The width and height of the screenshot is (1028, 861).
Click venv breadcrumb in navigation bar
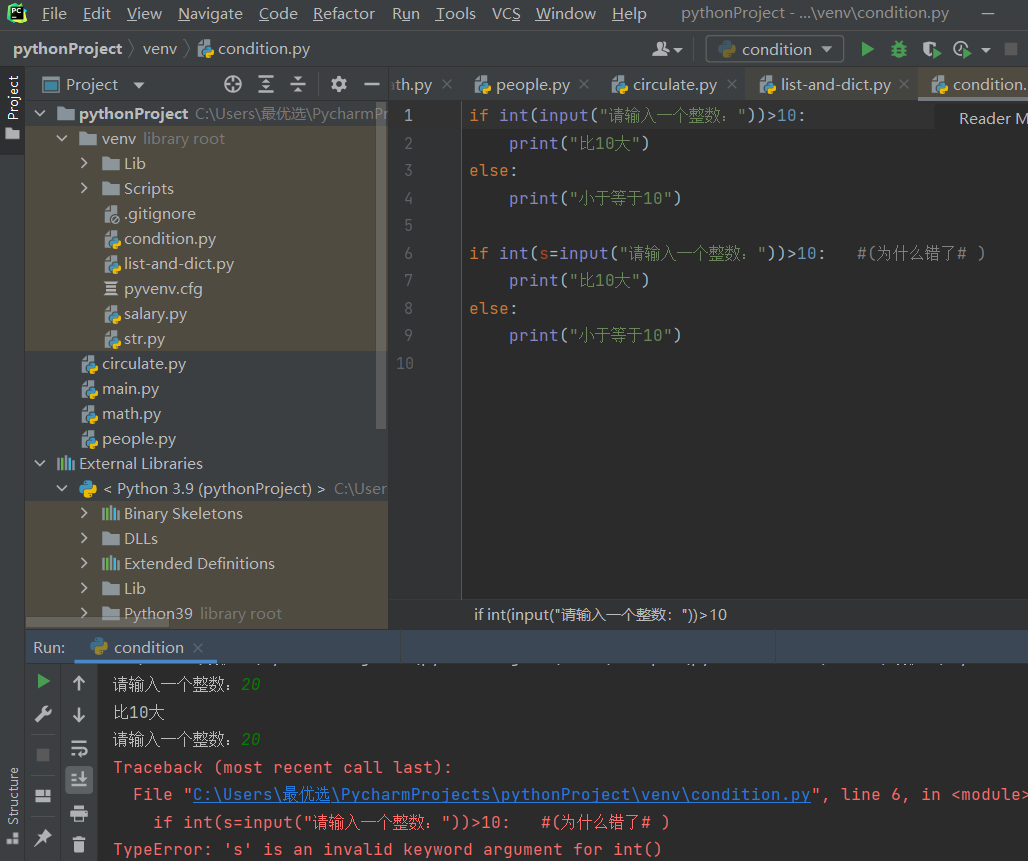click(160, 49)
